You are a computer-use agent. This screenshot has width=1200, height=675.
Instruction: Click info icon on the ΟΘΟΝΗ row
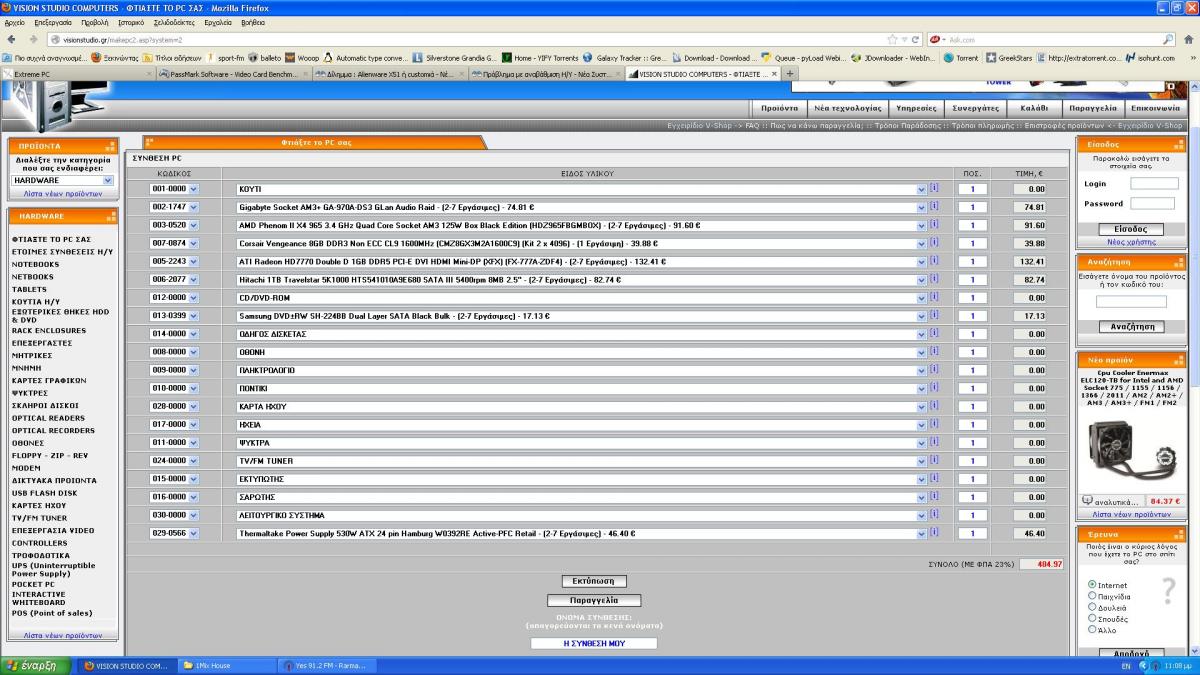934,351
